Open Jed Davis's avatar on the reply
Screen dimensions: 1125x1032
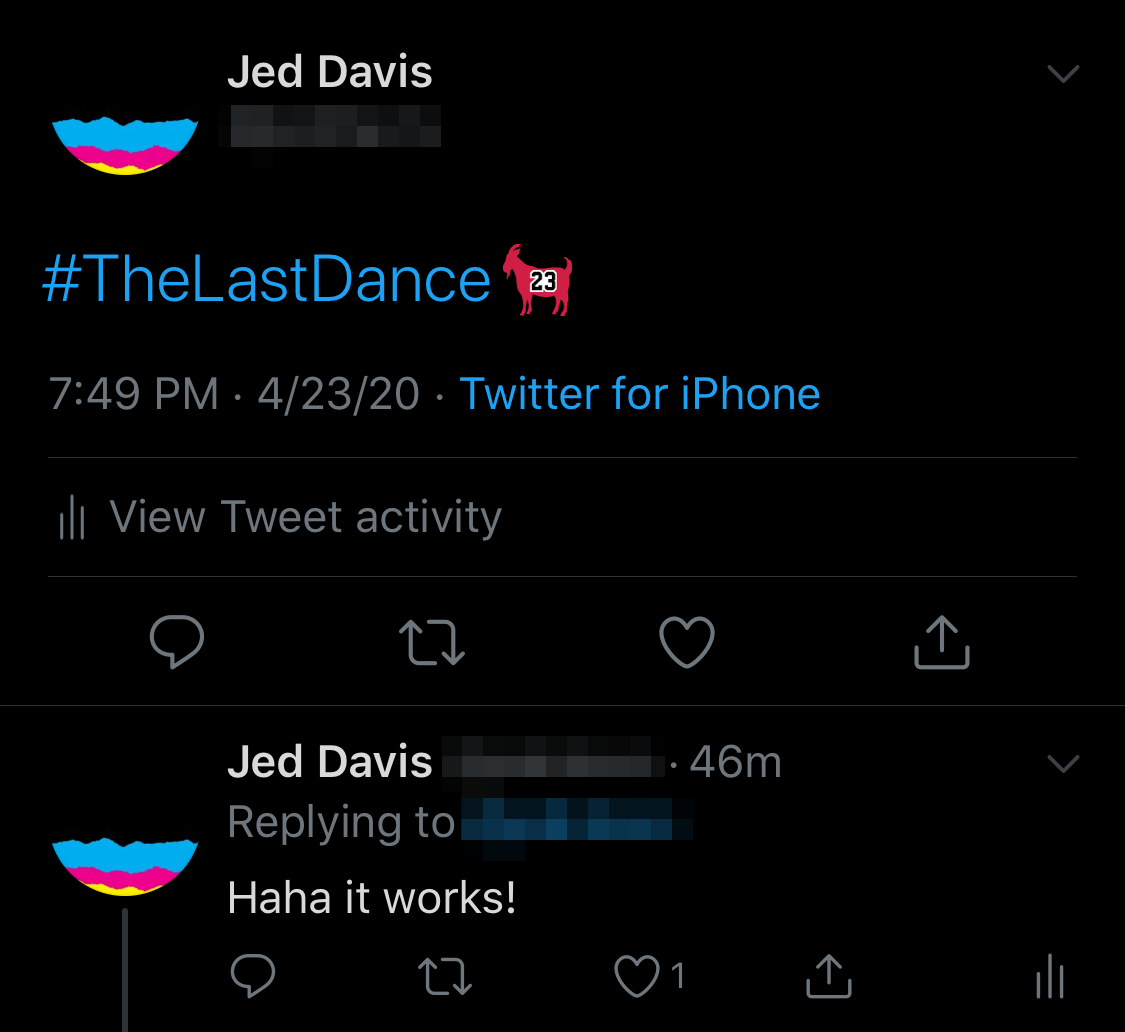coord(125,866)
